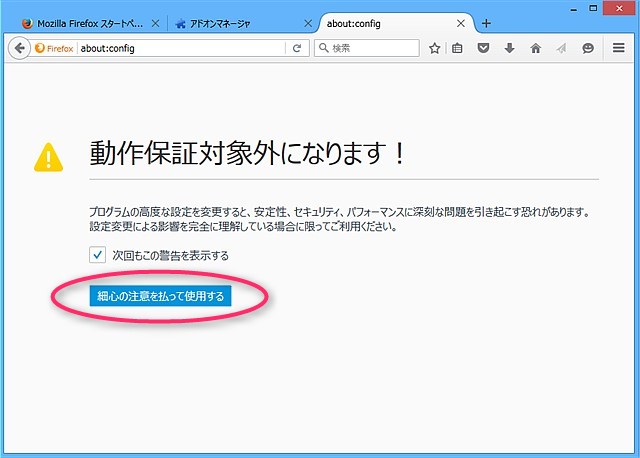
Task: Close the about:config tab
Action: point(461,24)
